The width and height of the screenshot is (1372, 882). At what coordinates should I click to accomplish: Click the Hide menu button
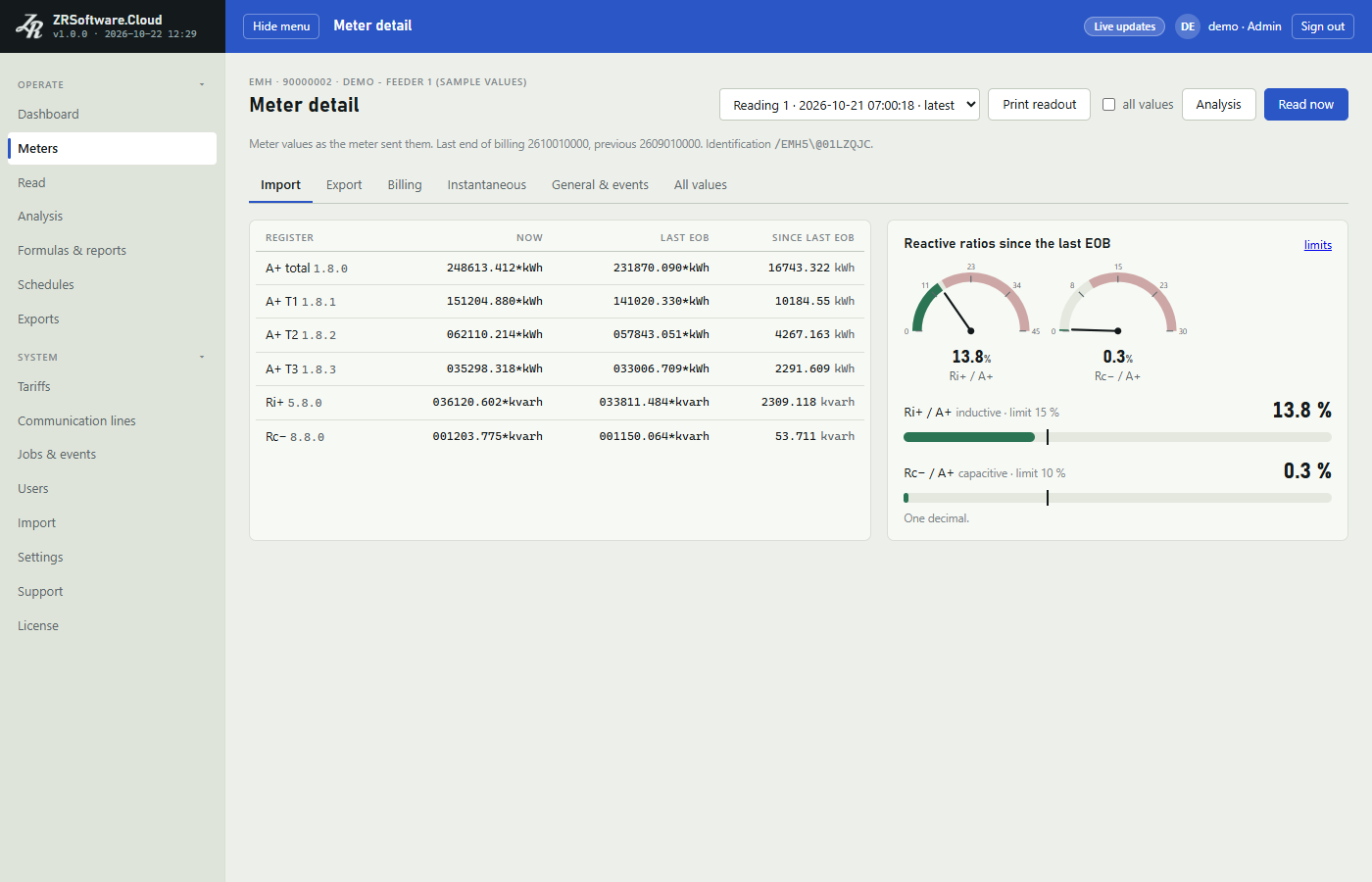click(x=281, y=26)
